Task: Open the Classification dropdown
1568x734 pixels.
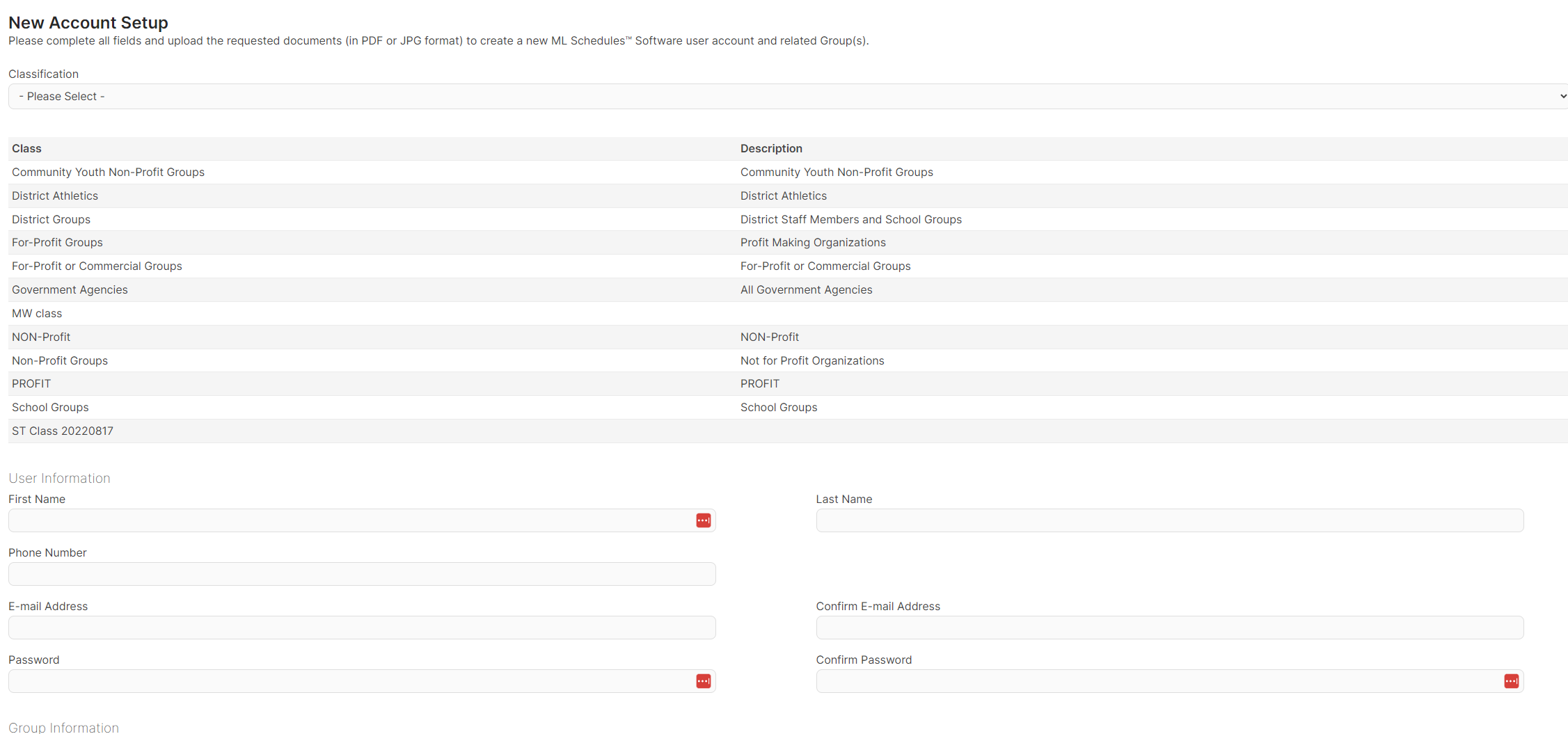Action: (788, 97)
